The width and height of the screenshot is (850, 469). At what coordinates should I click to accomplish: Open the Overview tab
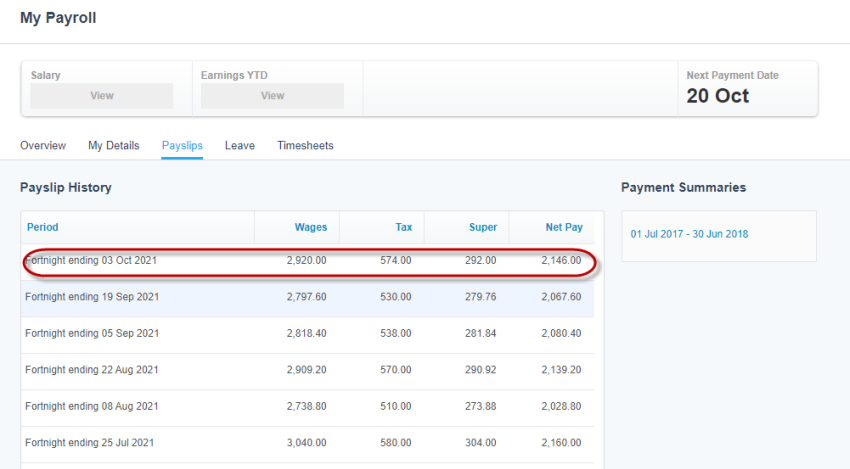coord(43,145)
